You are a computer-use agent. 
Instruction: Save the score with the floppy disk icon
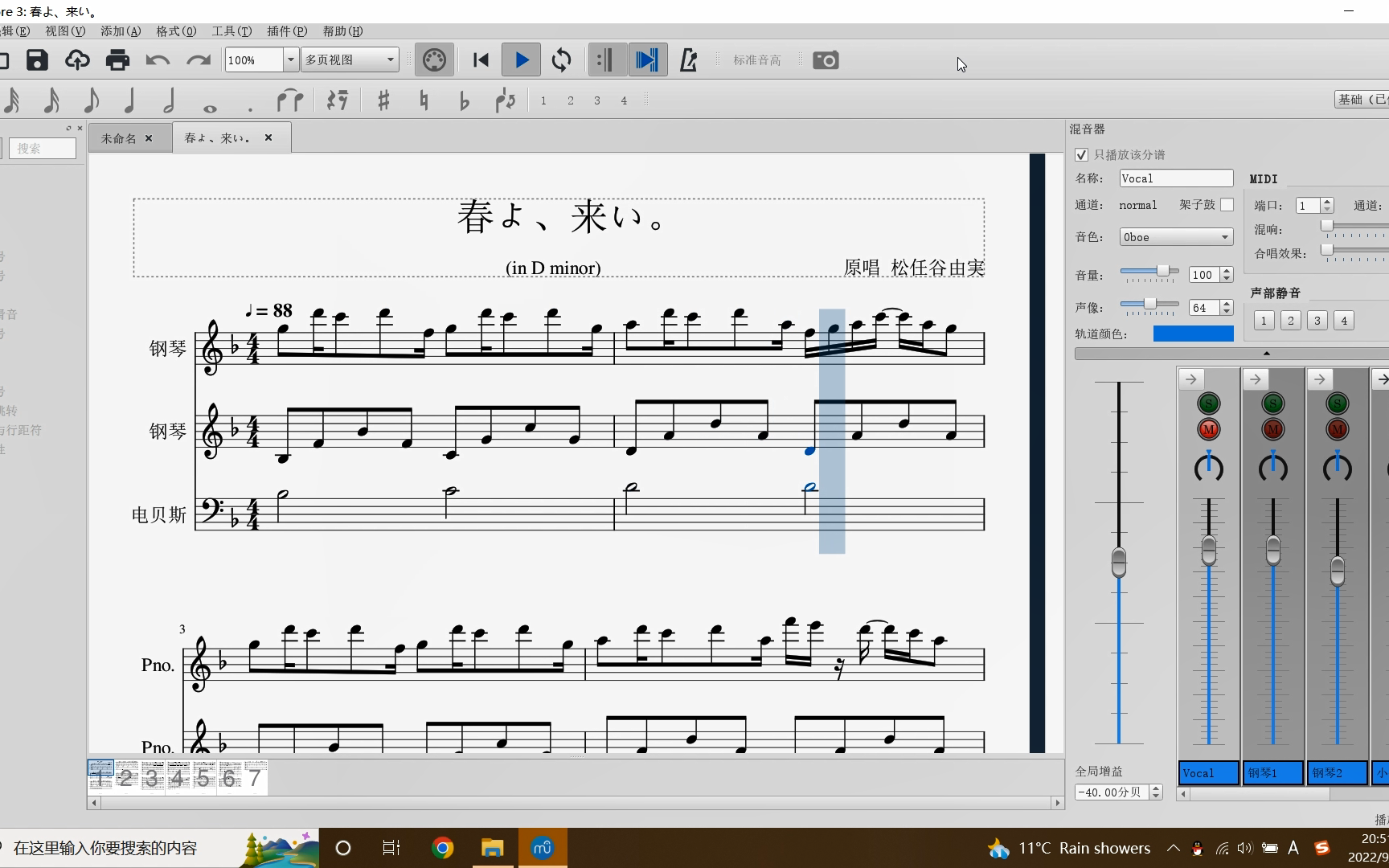click(37, 60)
